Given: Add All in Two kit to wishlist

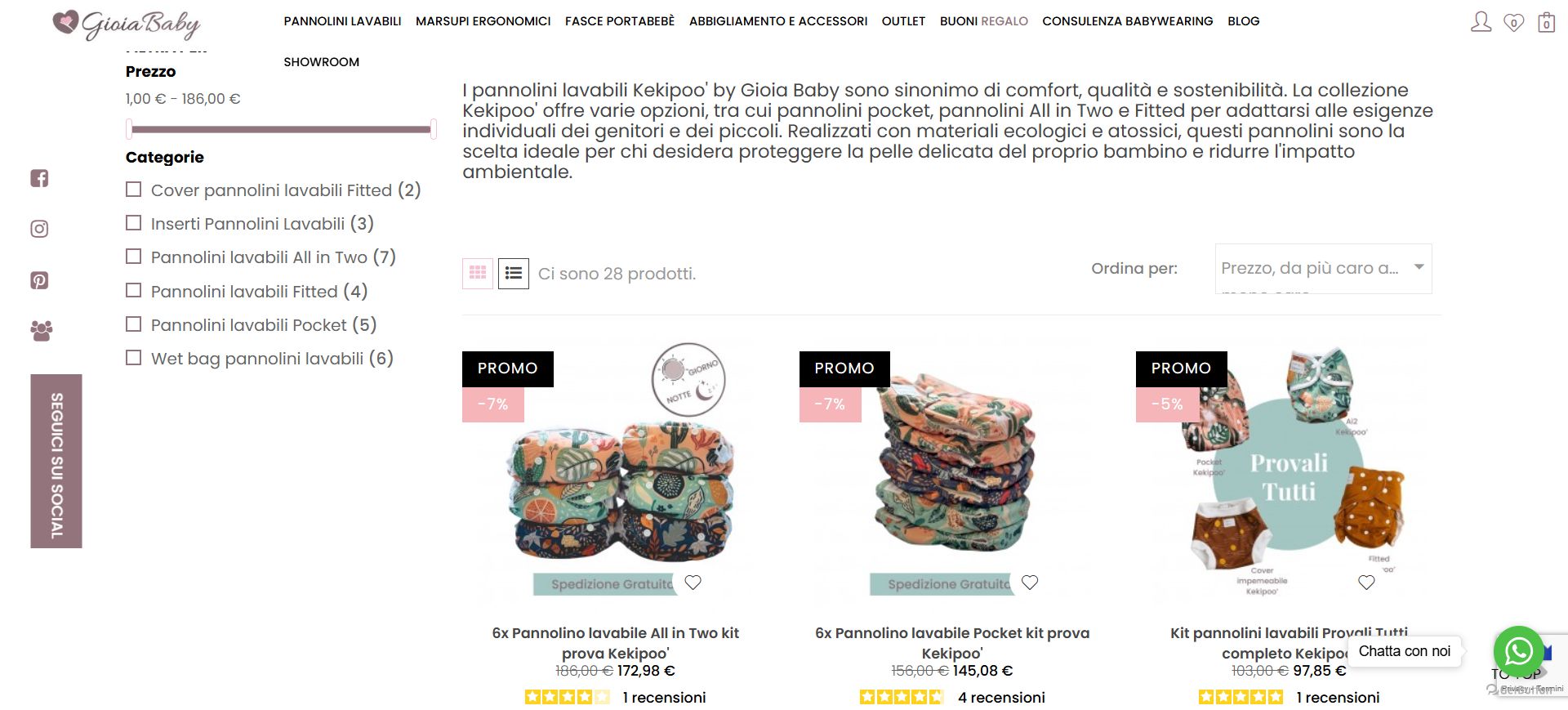Looking at the screenshot, I should [693, 583].
